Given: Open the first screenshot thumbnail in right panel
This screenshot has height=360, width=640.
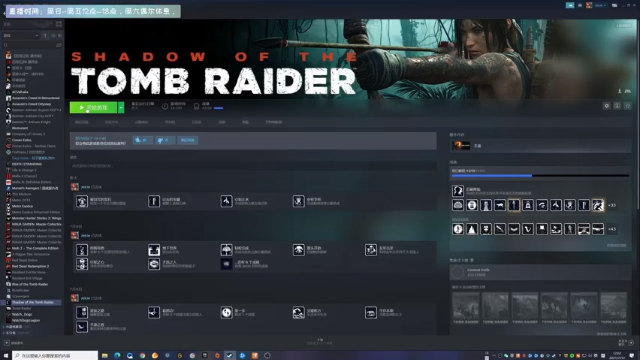Looking at the screenshot, I should pos(466,308).
